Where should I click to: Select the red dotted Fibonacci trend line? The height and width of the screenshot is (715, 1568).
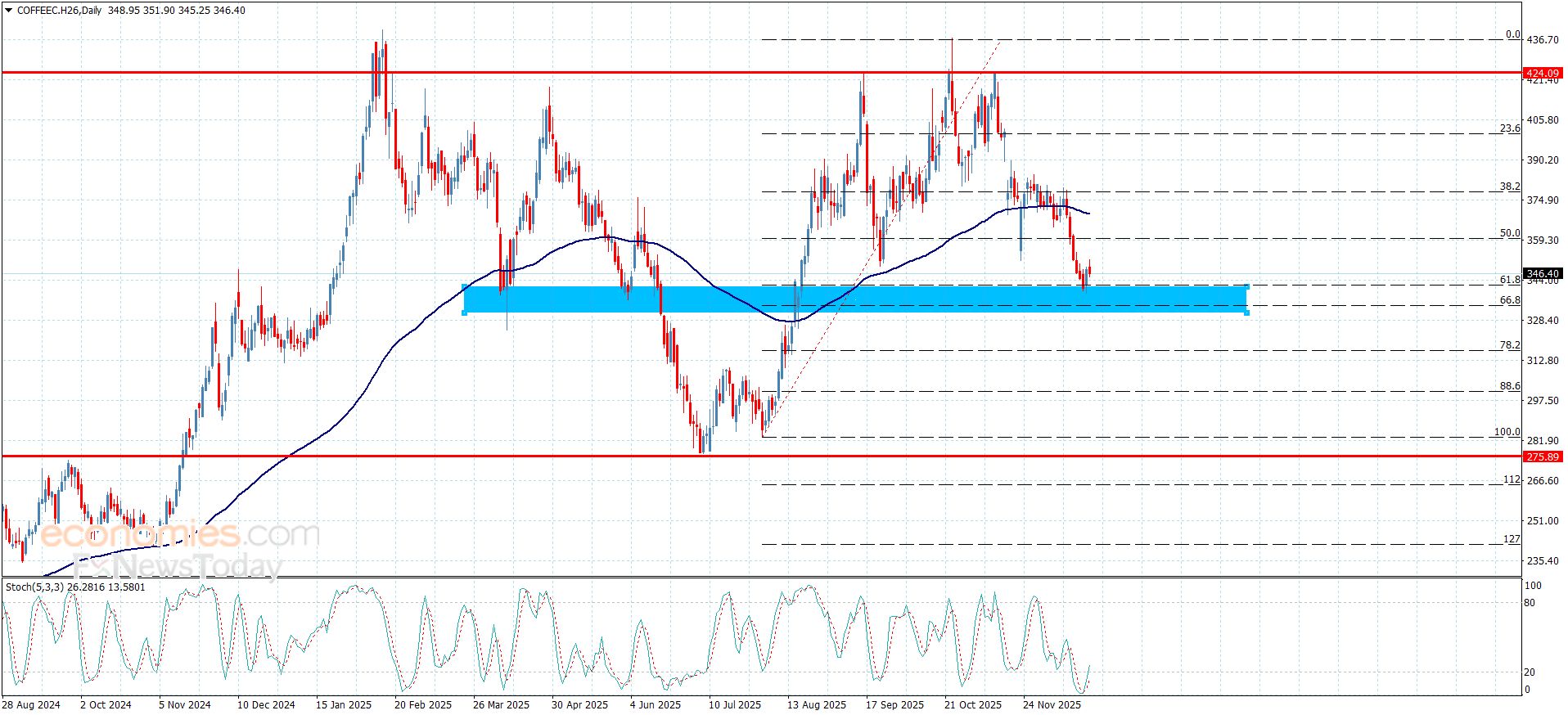click(x=881, y=237)
